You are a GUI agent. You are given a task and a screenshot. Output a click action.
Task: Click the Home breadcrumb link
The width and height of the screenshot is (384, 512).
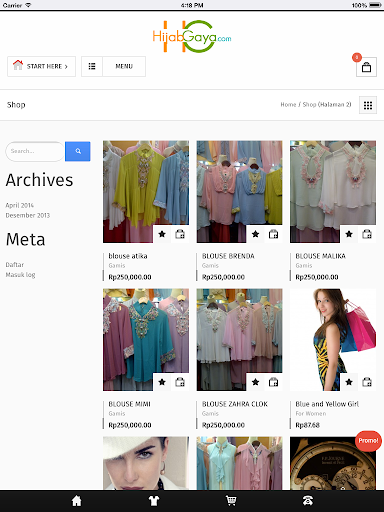tap(288, 105)
